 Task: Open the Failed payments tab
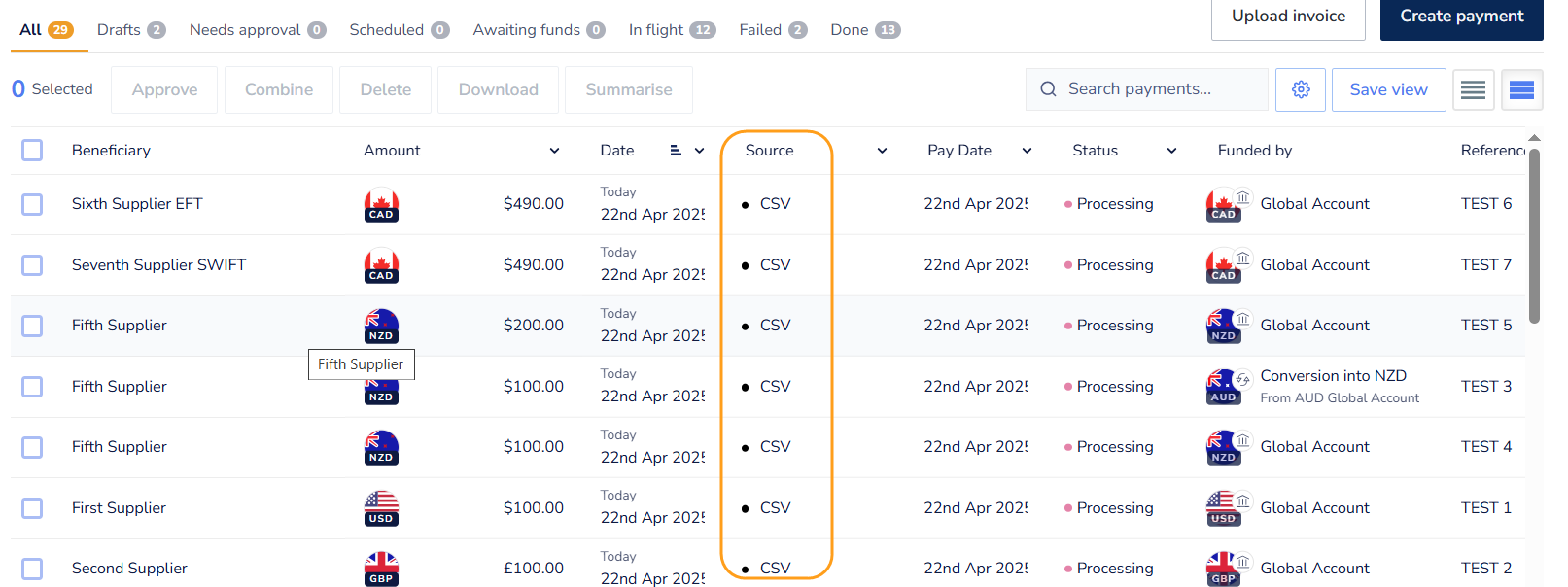pyautogui.click(x=773, y=30)
